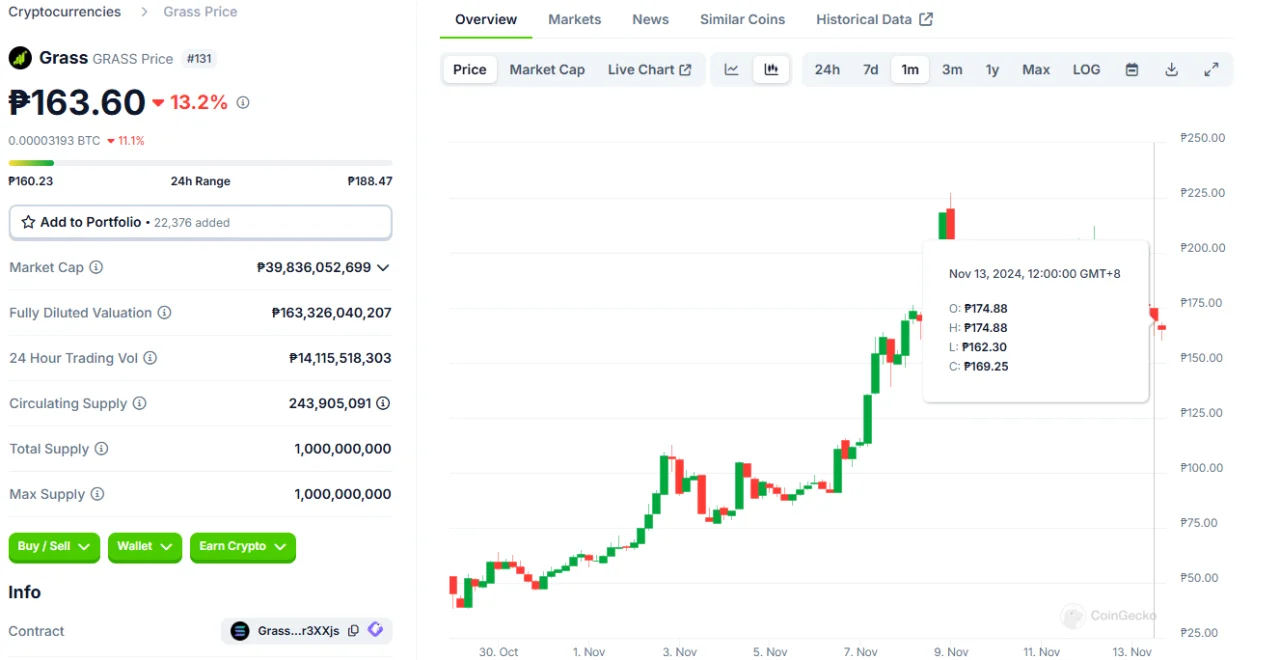Click the ₱163,326,040,207 valuation value
The width and height of the screenshot is (1280, 660).
[x=331, y=313]
